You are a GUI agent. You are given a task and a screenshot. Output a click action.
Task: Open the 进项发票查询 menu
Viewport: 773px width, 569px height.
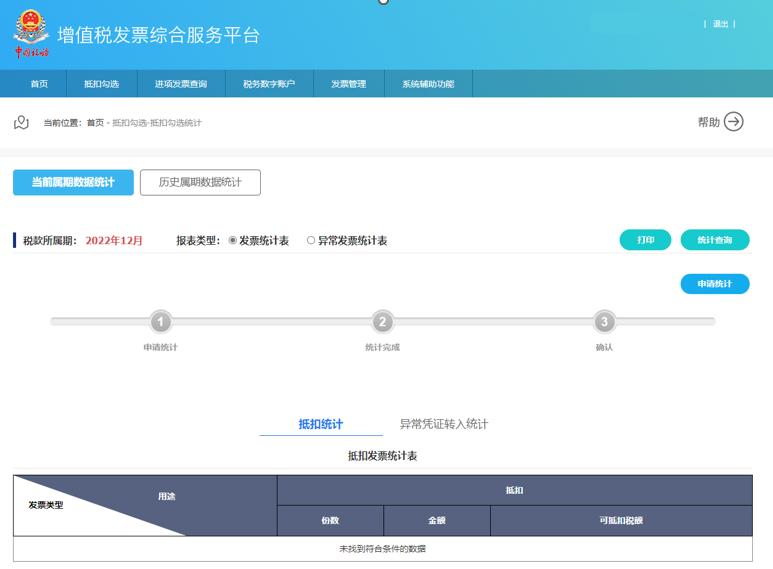click(181, 84)
